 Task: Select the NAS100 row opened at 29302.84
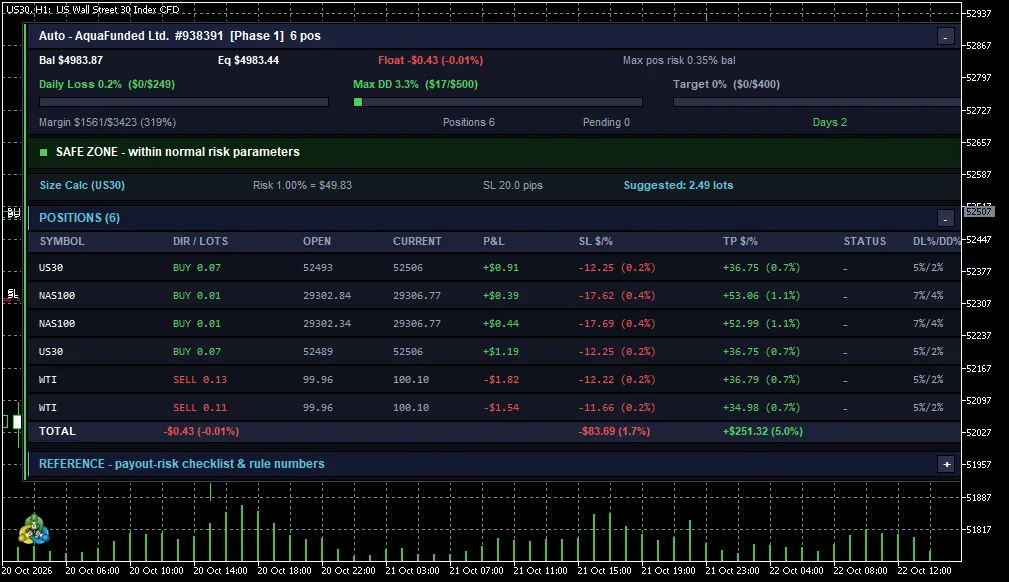click(x=494, y=296)
